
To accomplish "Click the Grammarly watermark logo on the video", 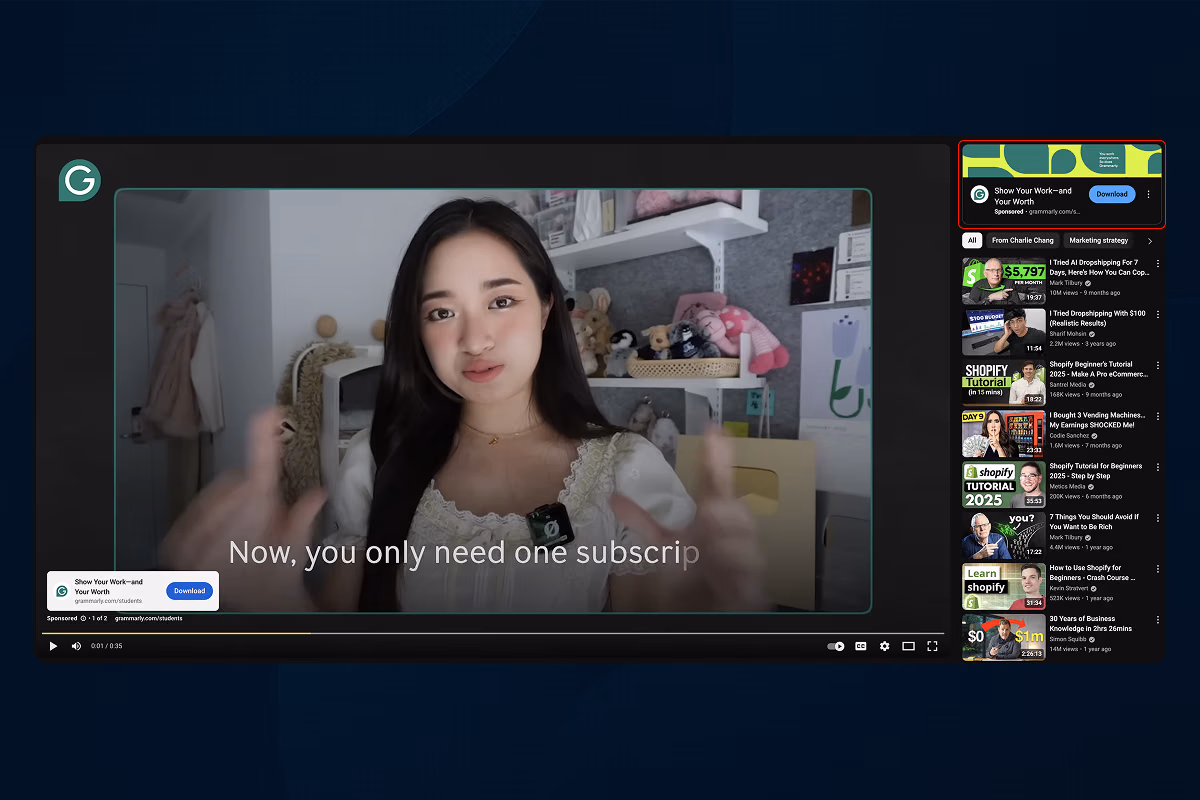I will 79,180.
